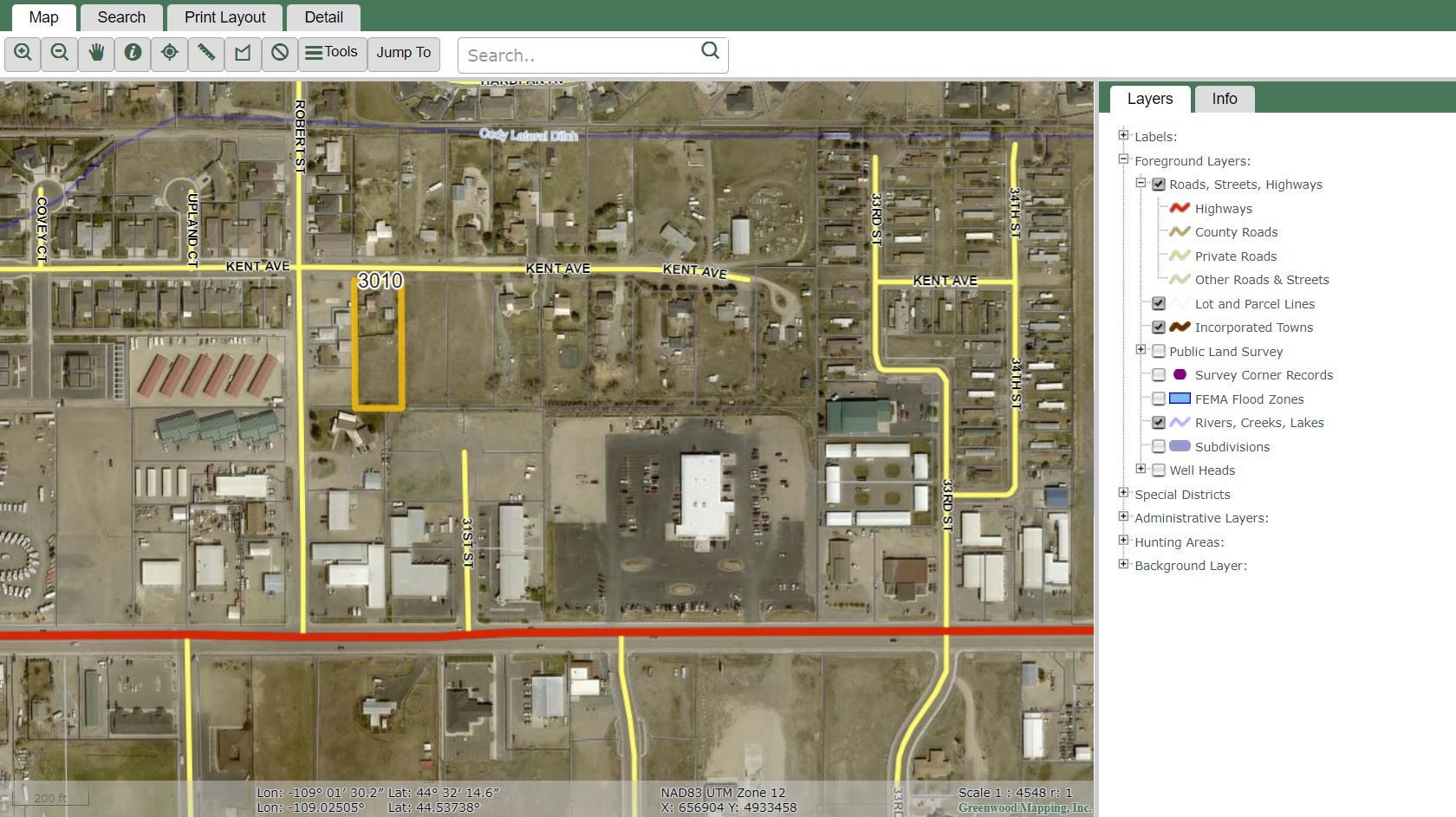This screenshot has height=817, width=1456.
Task: Click the Survey Corner Records purple dot
Action: (x=1180, y=374)
